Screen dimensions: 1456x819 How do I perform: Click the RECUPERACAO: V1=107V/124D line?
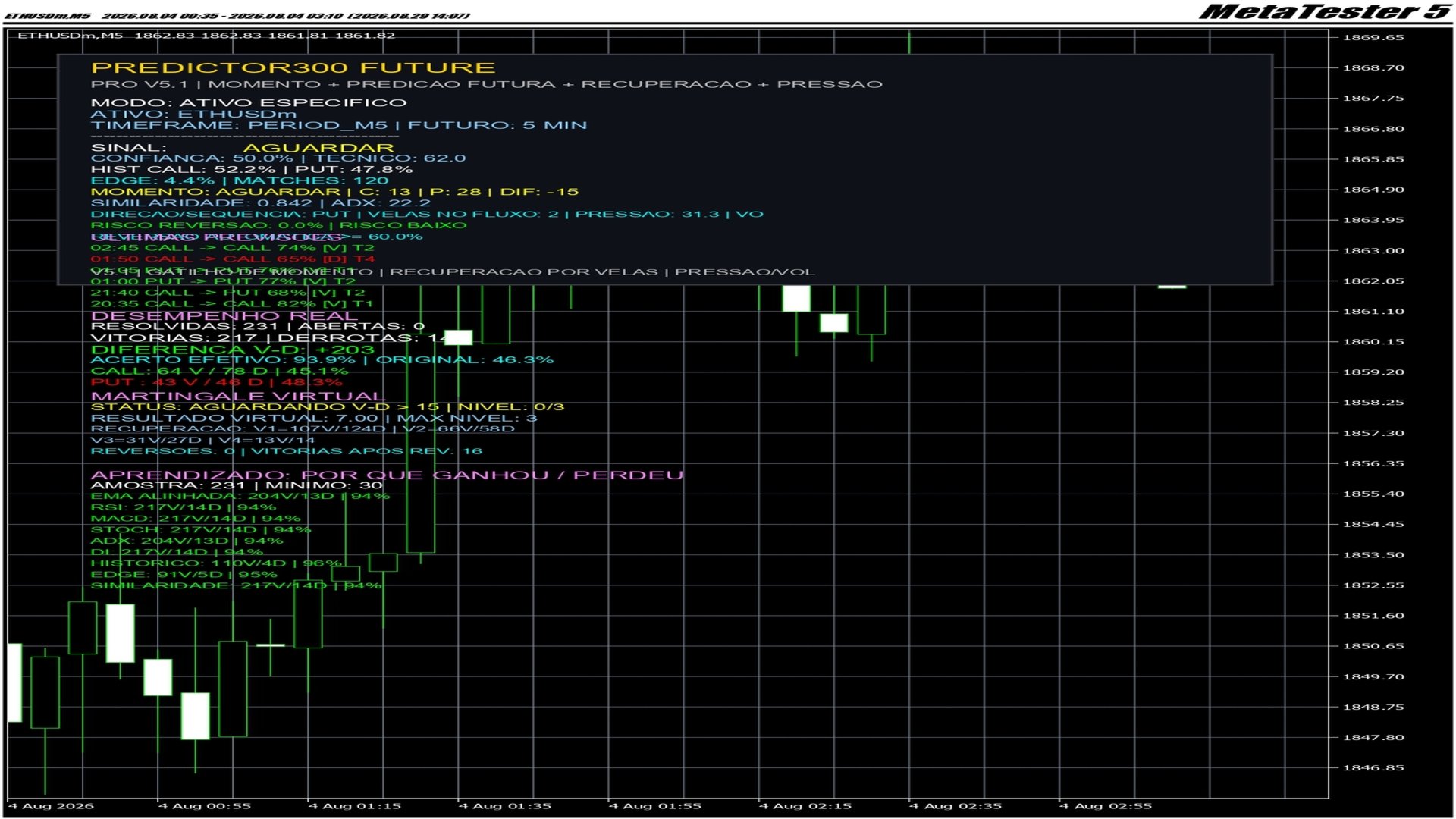303,429
